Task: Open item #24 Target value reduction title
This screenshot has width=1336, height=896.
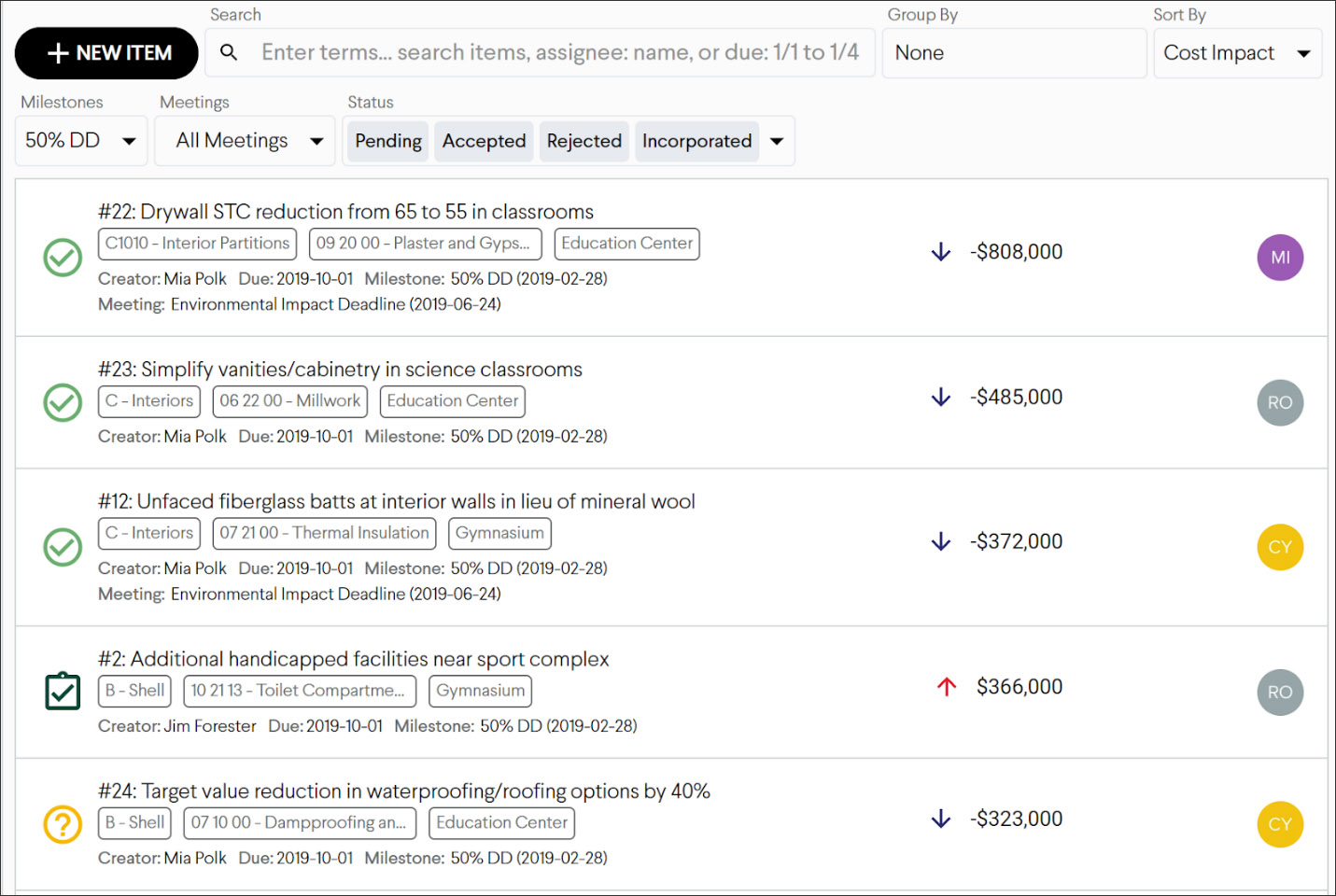Action: coord(404,791)
